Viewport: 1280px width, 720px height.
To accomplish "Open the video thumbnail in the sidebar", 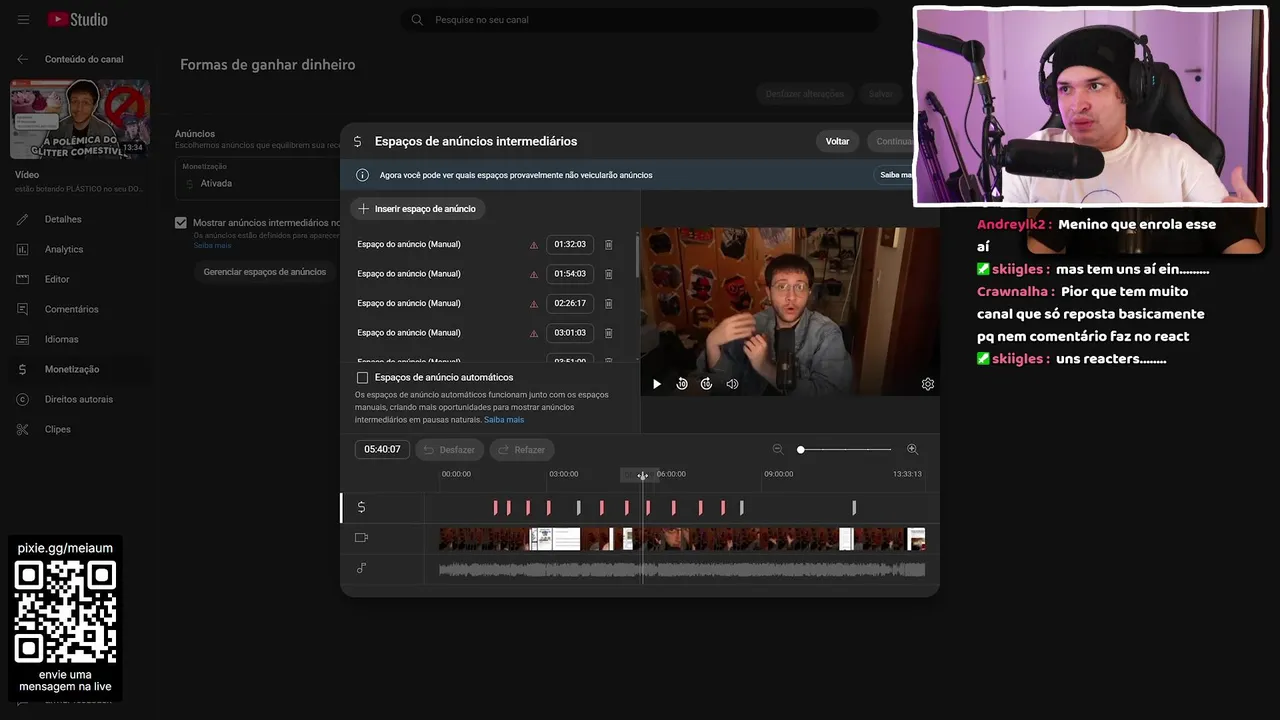I will [80, 119].
